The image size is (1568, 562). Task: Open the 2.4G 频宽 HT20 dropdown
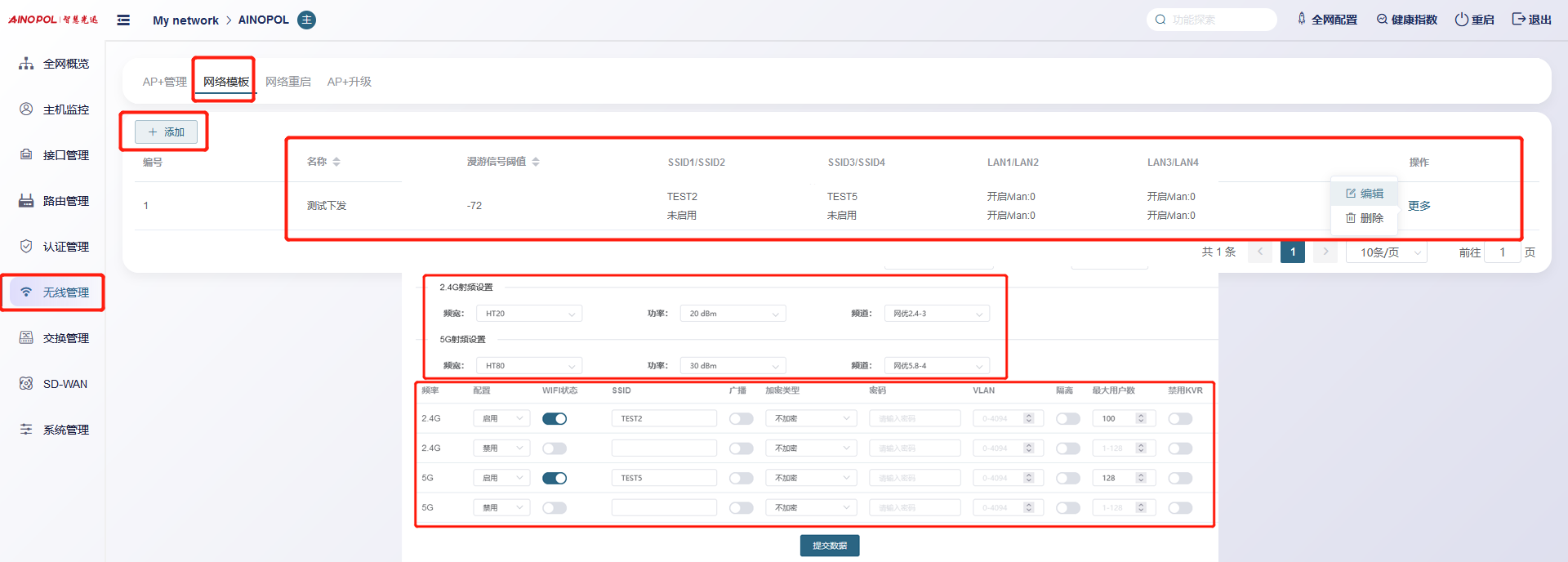529,314
